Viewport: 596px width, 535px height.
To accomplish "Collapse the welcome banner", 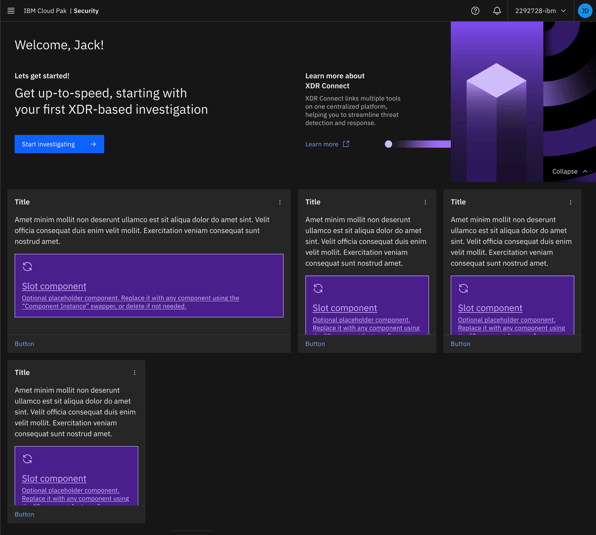I will (x=570, y=171).
